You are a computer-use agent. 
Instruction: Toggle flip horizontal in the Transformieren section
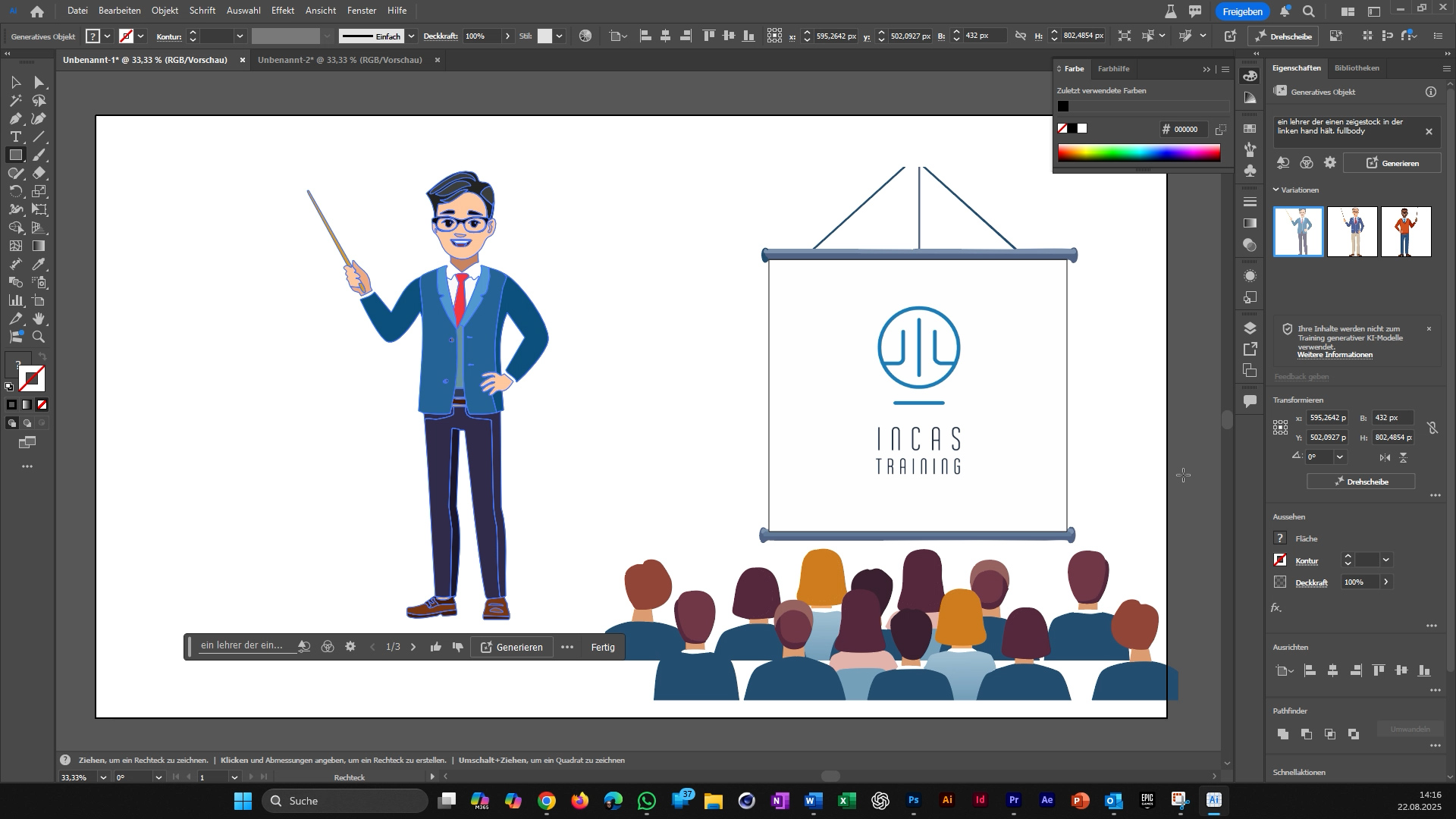point(1385,457)
